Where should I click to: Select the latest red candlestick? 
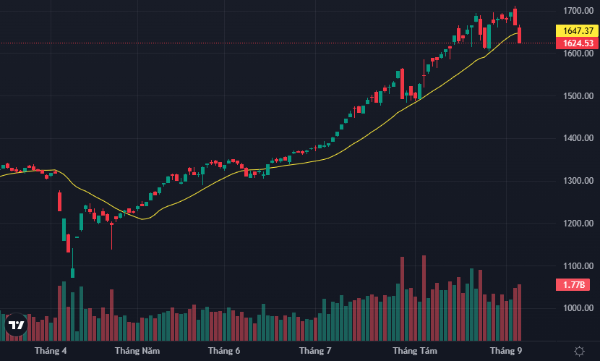click(x=519, y=35)
